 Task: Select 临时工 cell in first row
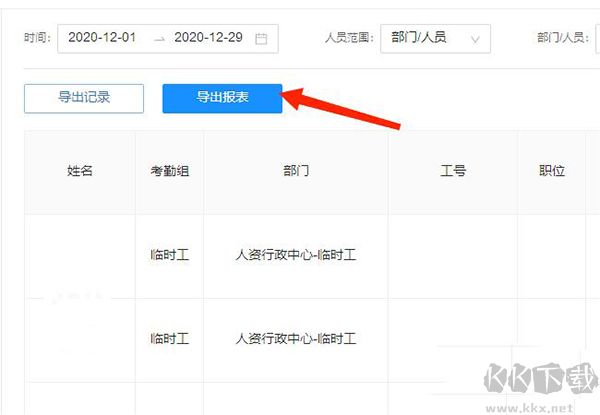click(170, 255)
